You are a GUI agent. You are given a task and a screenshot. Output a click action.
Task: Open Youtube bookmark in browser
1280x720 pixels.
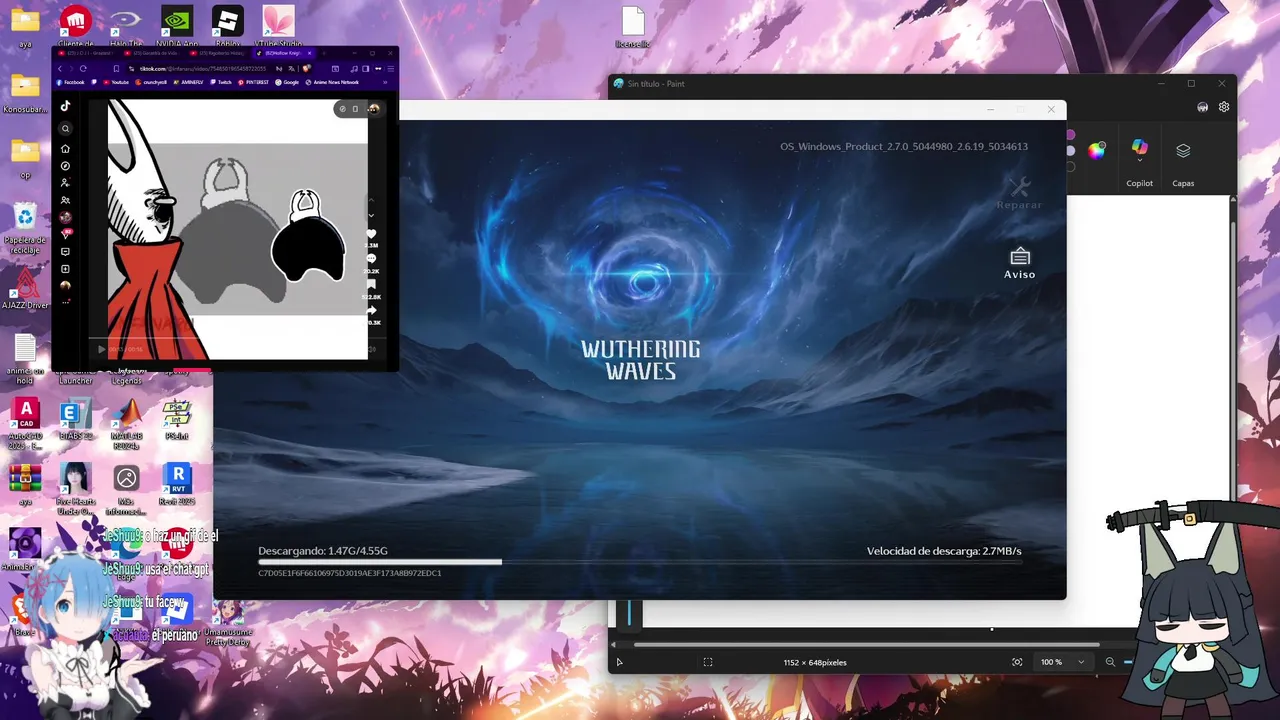[116, 82]
